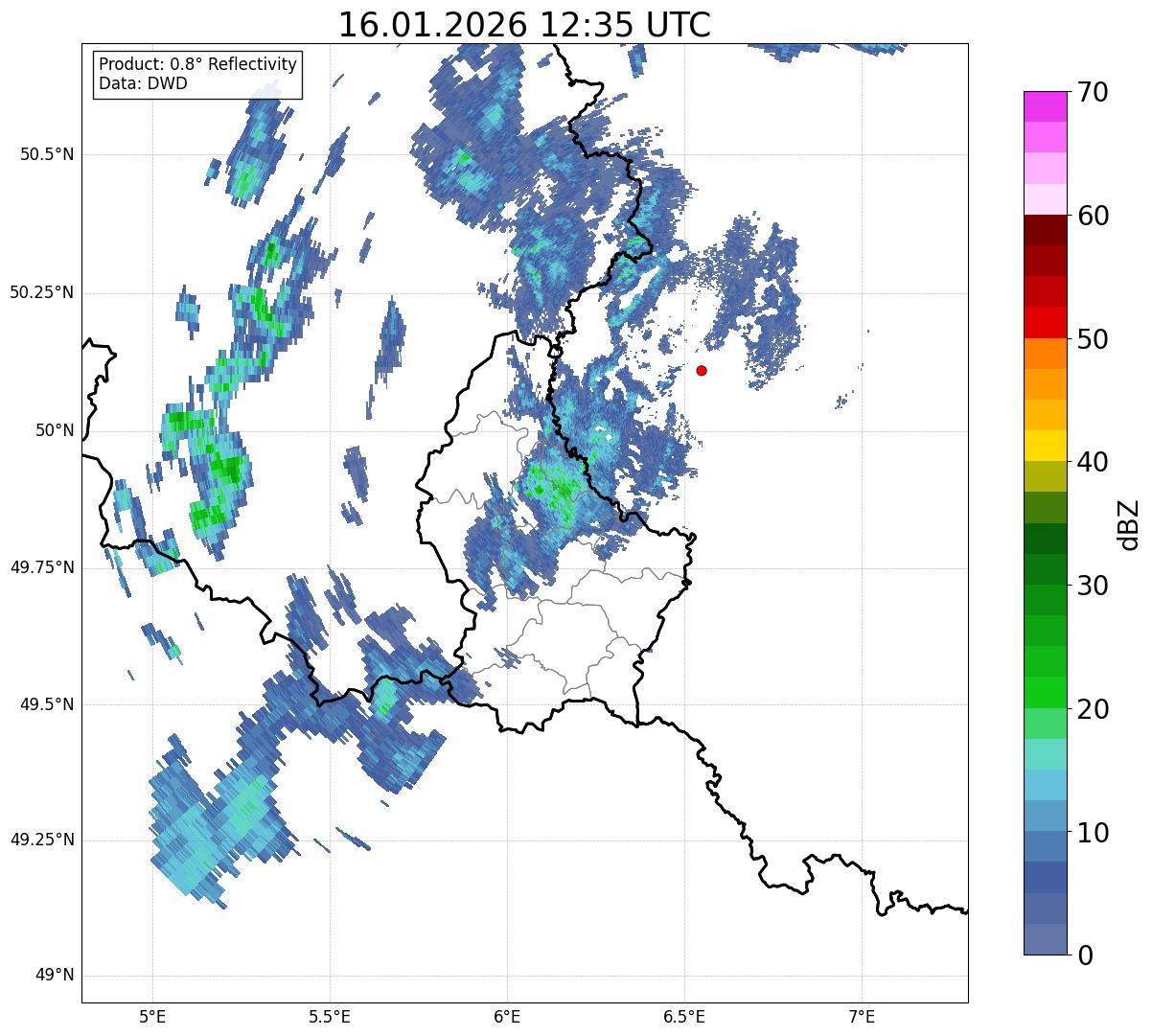Click the latitude label 49.75°N
The width and height of the screenshot is (1152, 1036).
coord(42,567)
